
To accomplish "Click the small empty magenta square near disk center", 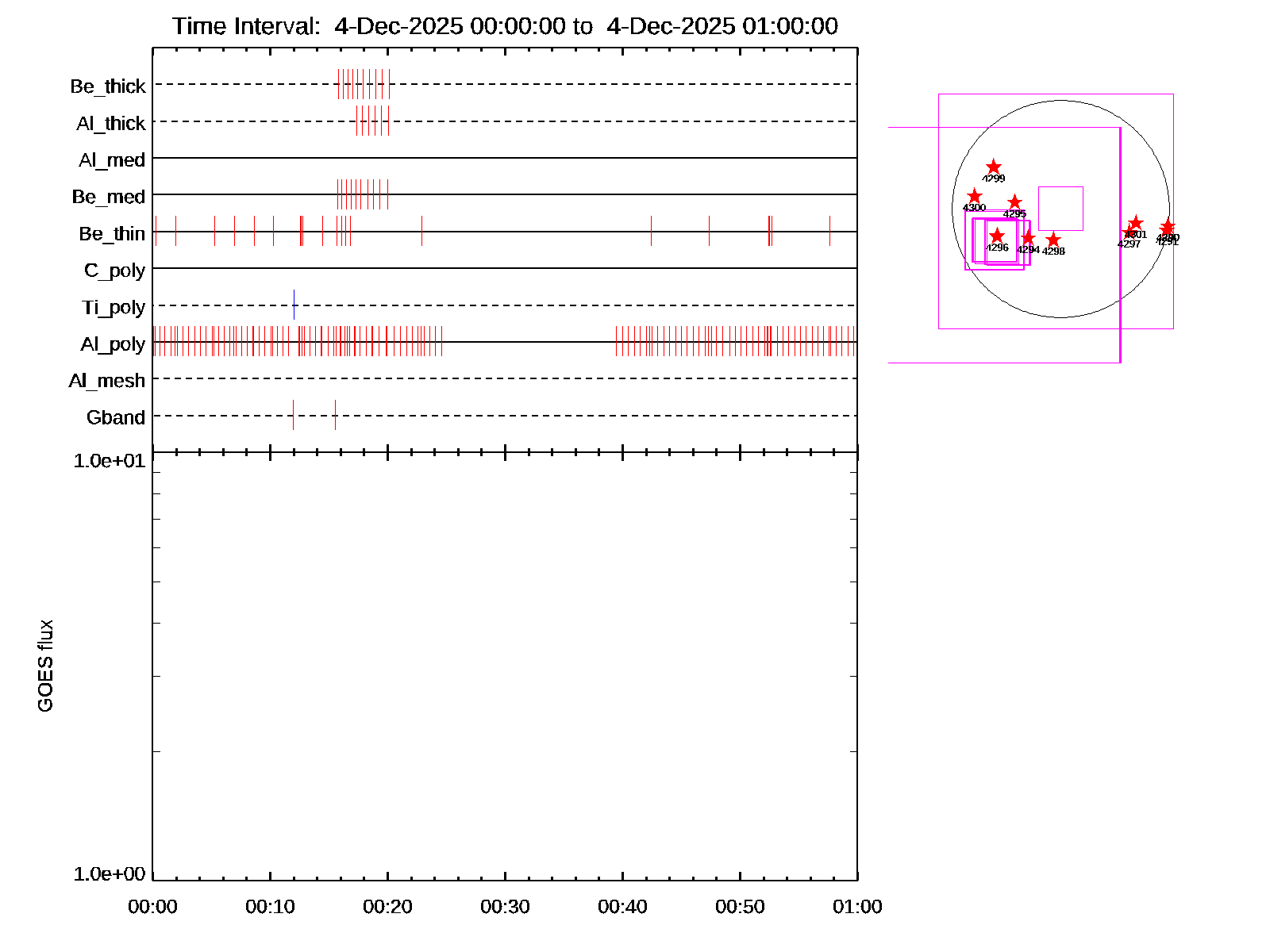I will click(x=1060, y=209).
